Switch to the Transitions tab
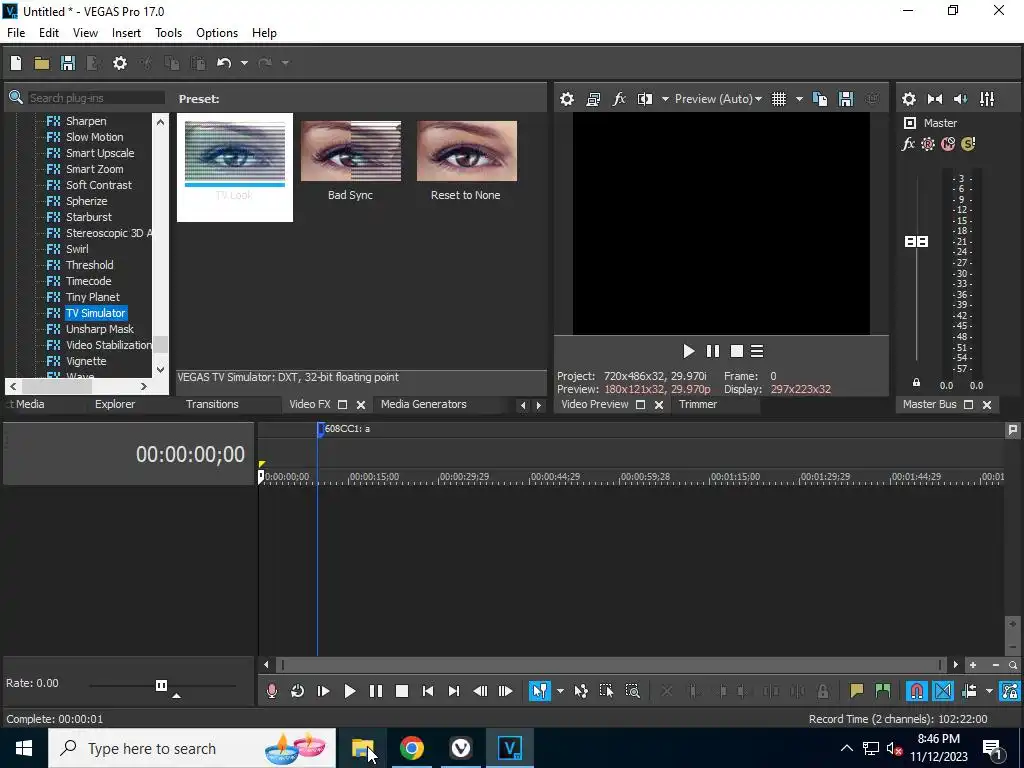Screen dimensions: 1024x768 212,404
